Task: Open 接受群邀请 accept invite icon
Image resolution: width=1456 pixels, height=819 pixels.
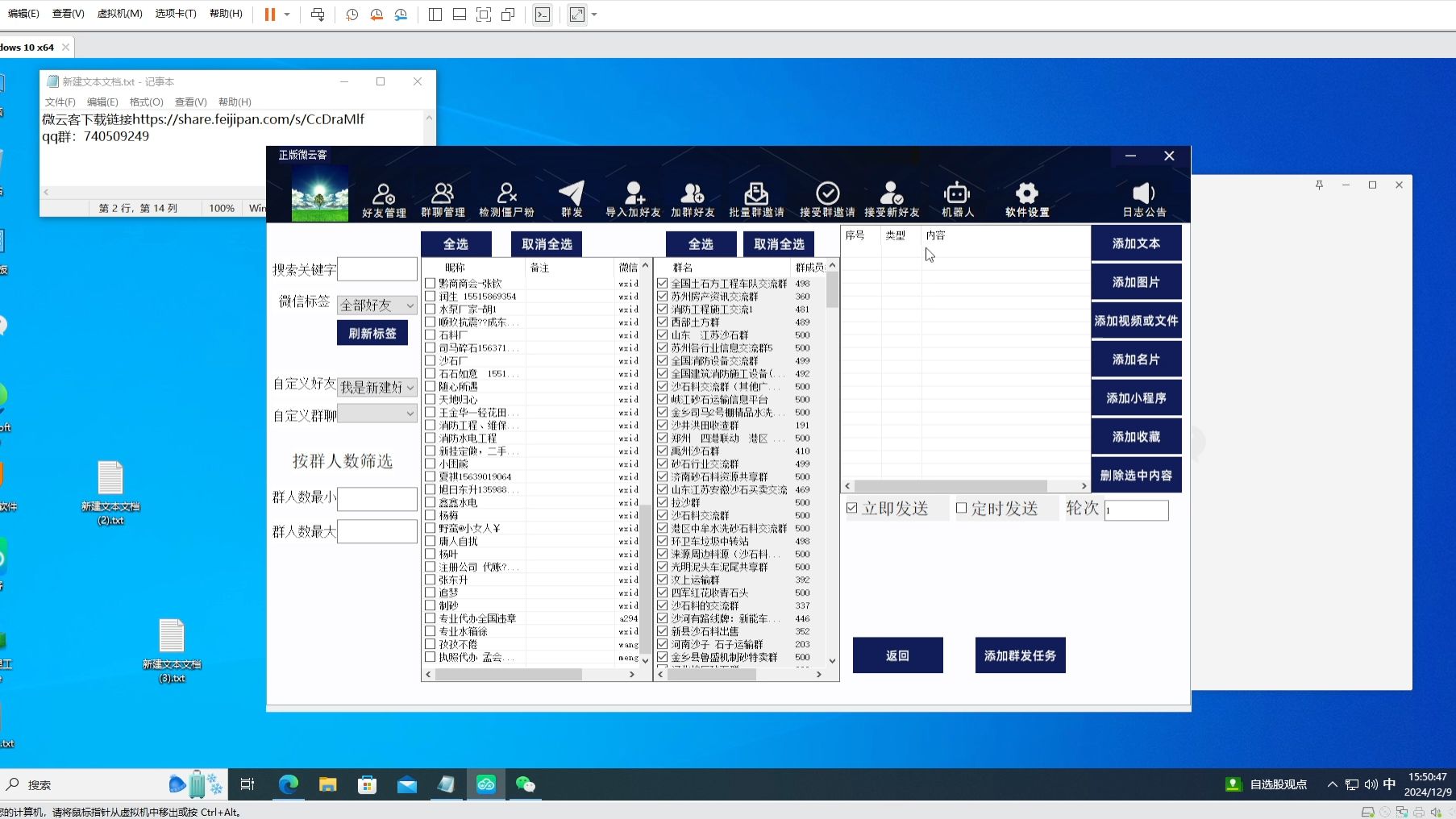Action: click(827, 198)
